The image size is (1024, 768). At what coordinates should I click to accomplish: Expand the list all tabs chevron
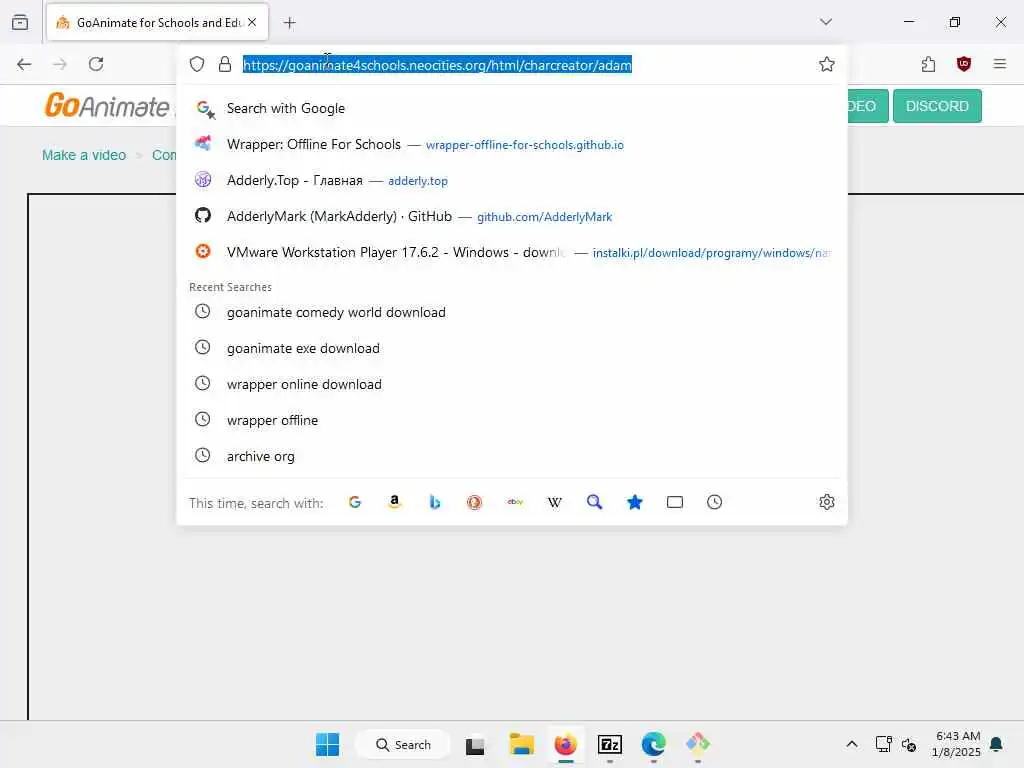click(825, 22)
